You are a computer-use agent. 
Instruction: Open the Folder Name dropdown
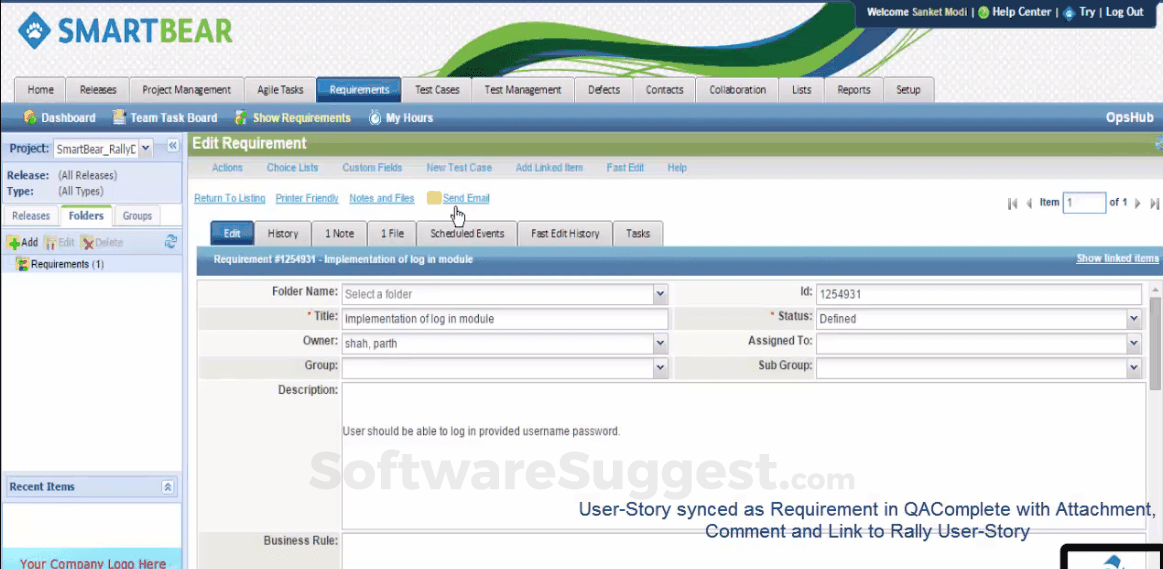click(x=660, y=294)
